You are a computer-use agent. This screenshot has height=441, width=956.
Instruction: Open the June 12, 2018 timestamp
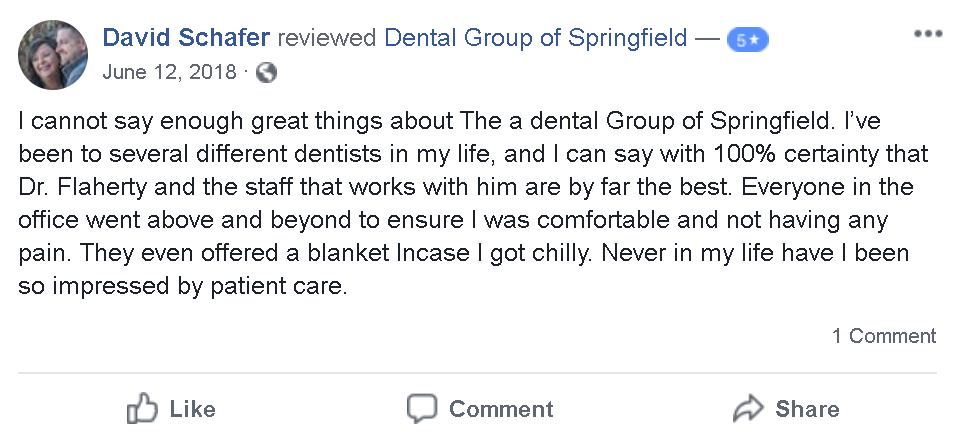(x=170, y=72)
